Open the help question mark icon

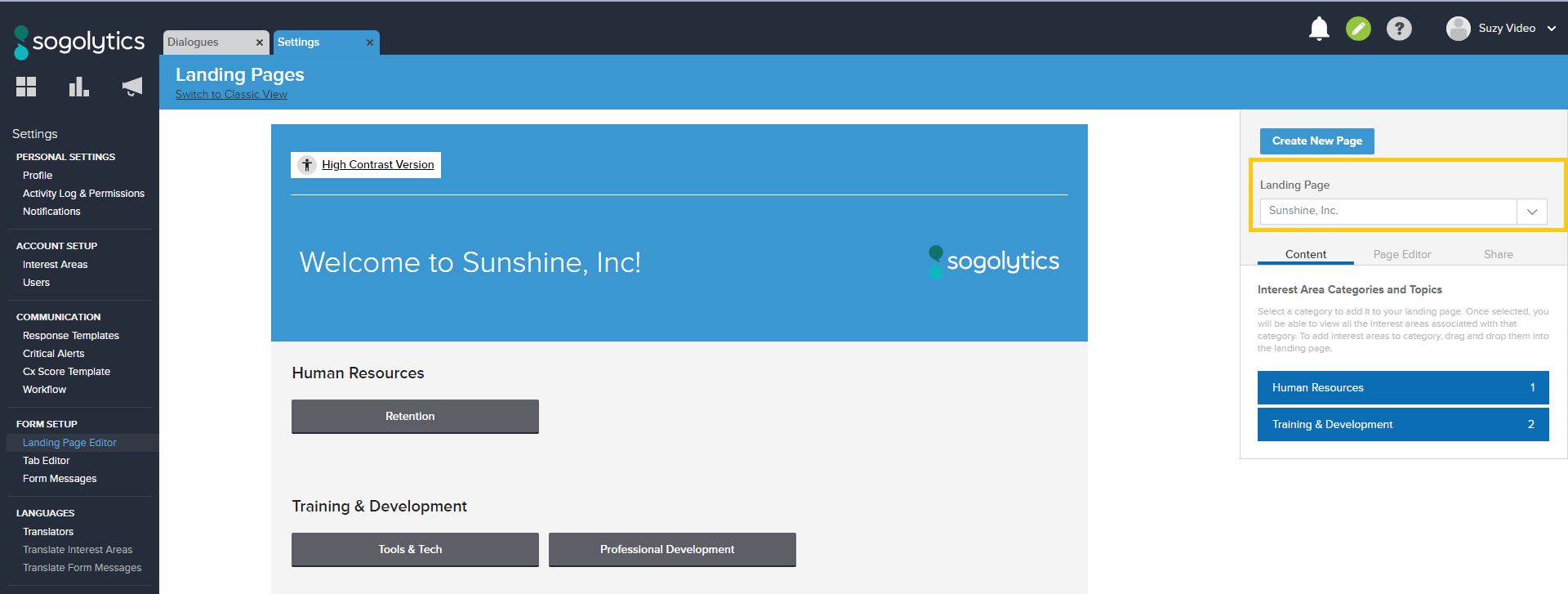[1399, 29]
